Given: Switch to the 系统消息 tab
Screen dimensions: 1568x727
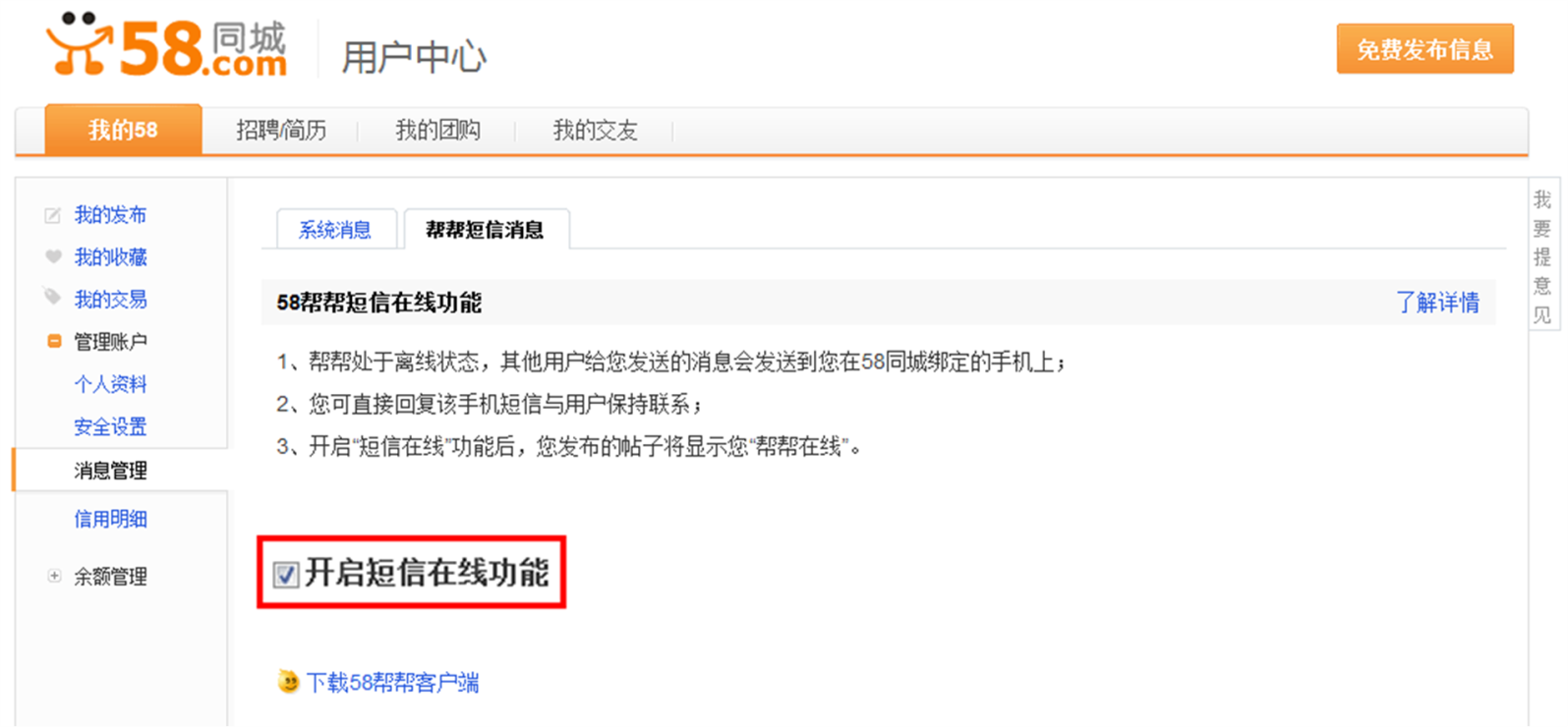Looking at the screenshot, I should pyautogui.click(x=335, y=230).
